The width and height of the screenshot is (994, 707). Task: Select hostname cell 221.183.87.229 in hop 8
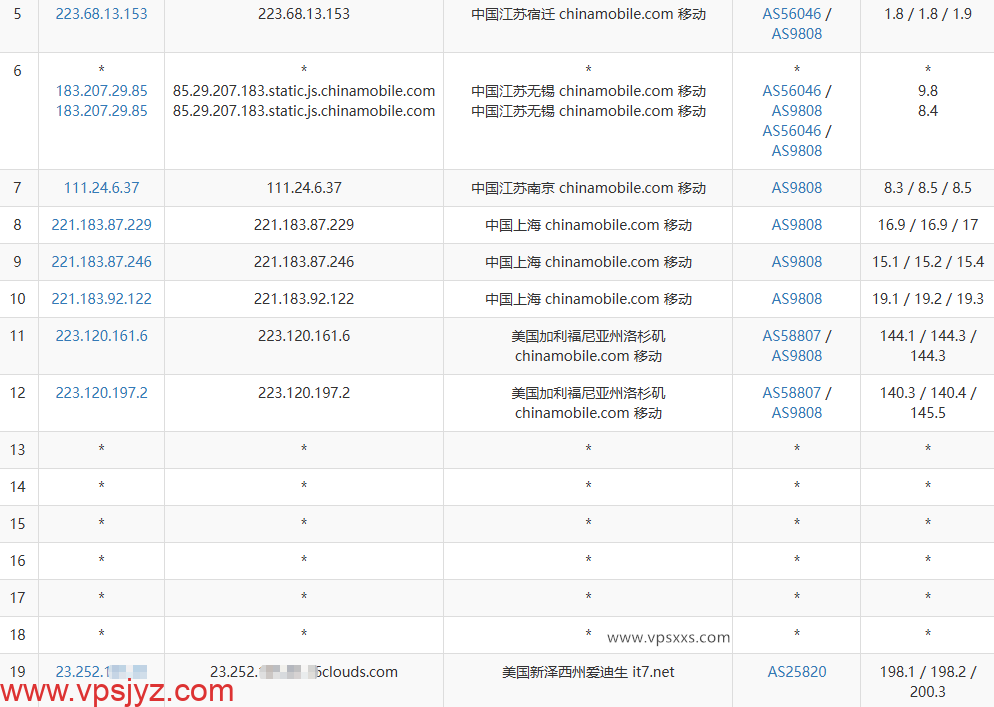click(x=304, y=224)
